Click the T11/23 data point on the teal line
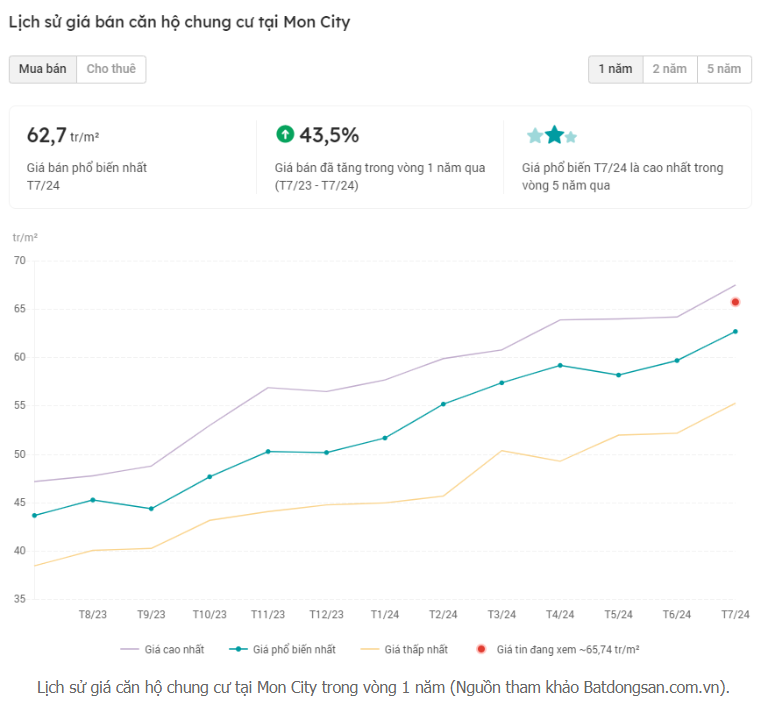 coord(268,451)
